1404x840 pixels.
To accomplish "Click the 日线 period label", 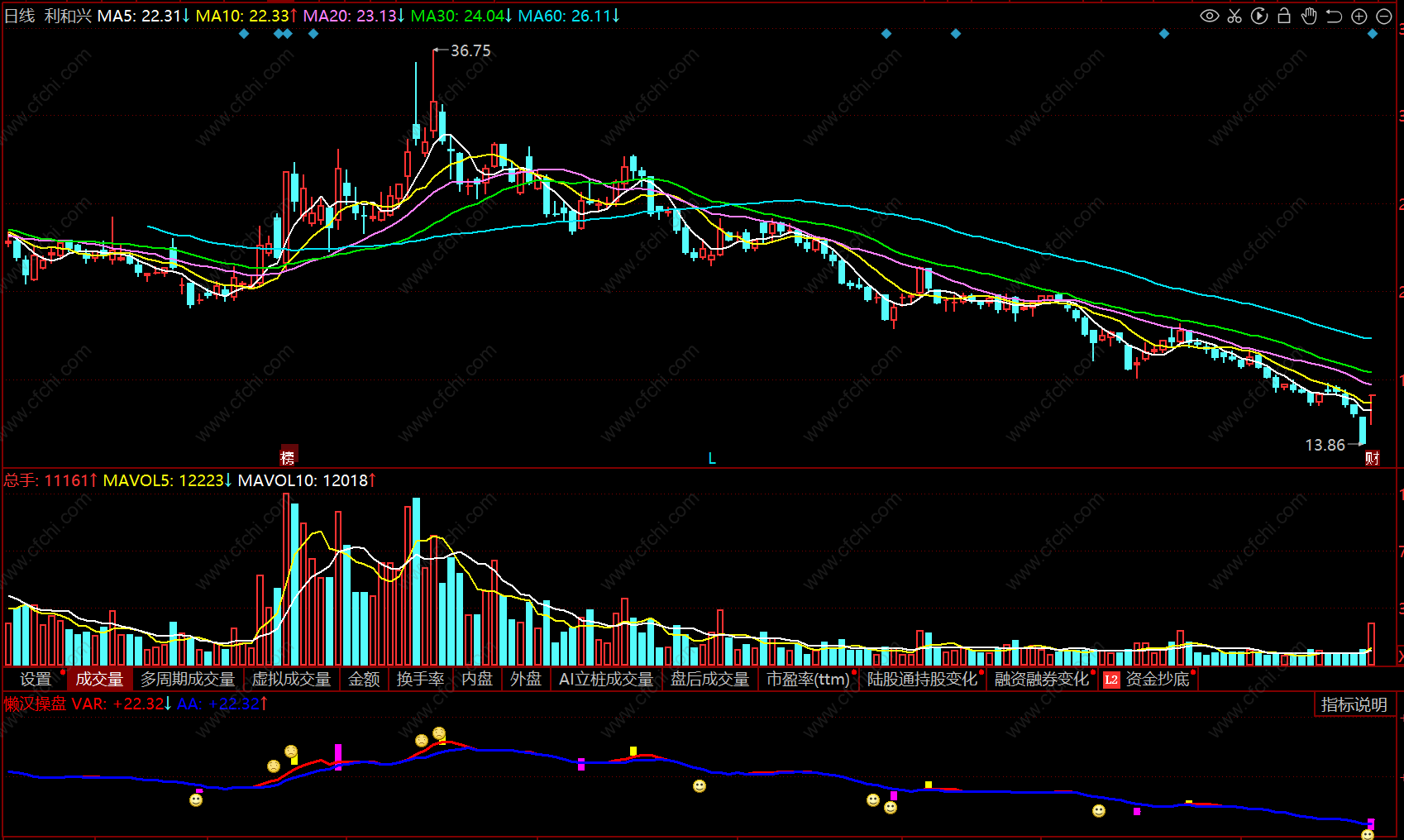I will (20, 16).
